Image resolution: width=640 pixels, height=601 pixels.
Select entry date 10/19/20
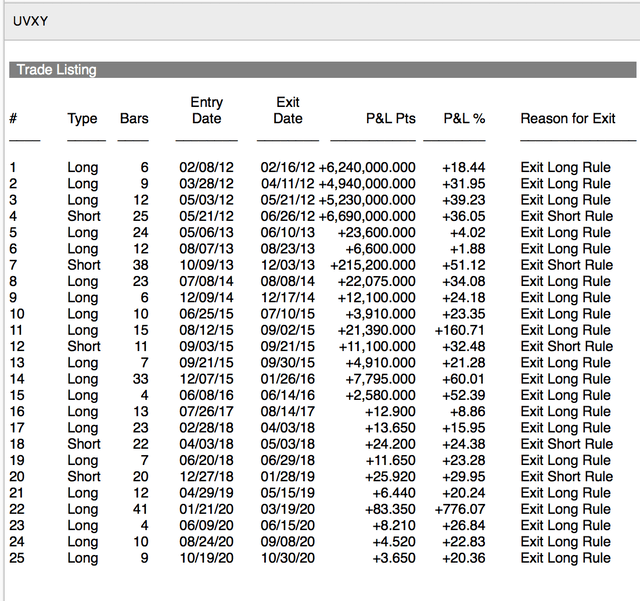coord(207,558)
